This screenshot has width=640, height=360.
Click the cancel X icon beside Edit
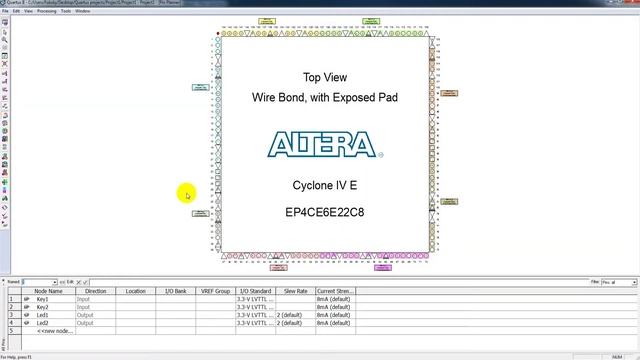click(x=78, y=282)
